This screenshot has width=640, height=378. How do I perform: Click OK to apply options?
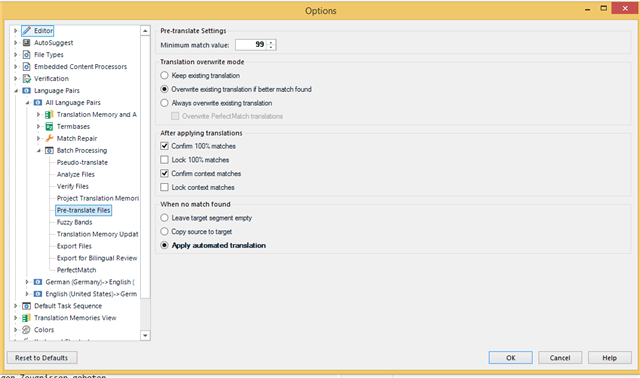[511, 358]
